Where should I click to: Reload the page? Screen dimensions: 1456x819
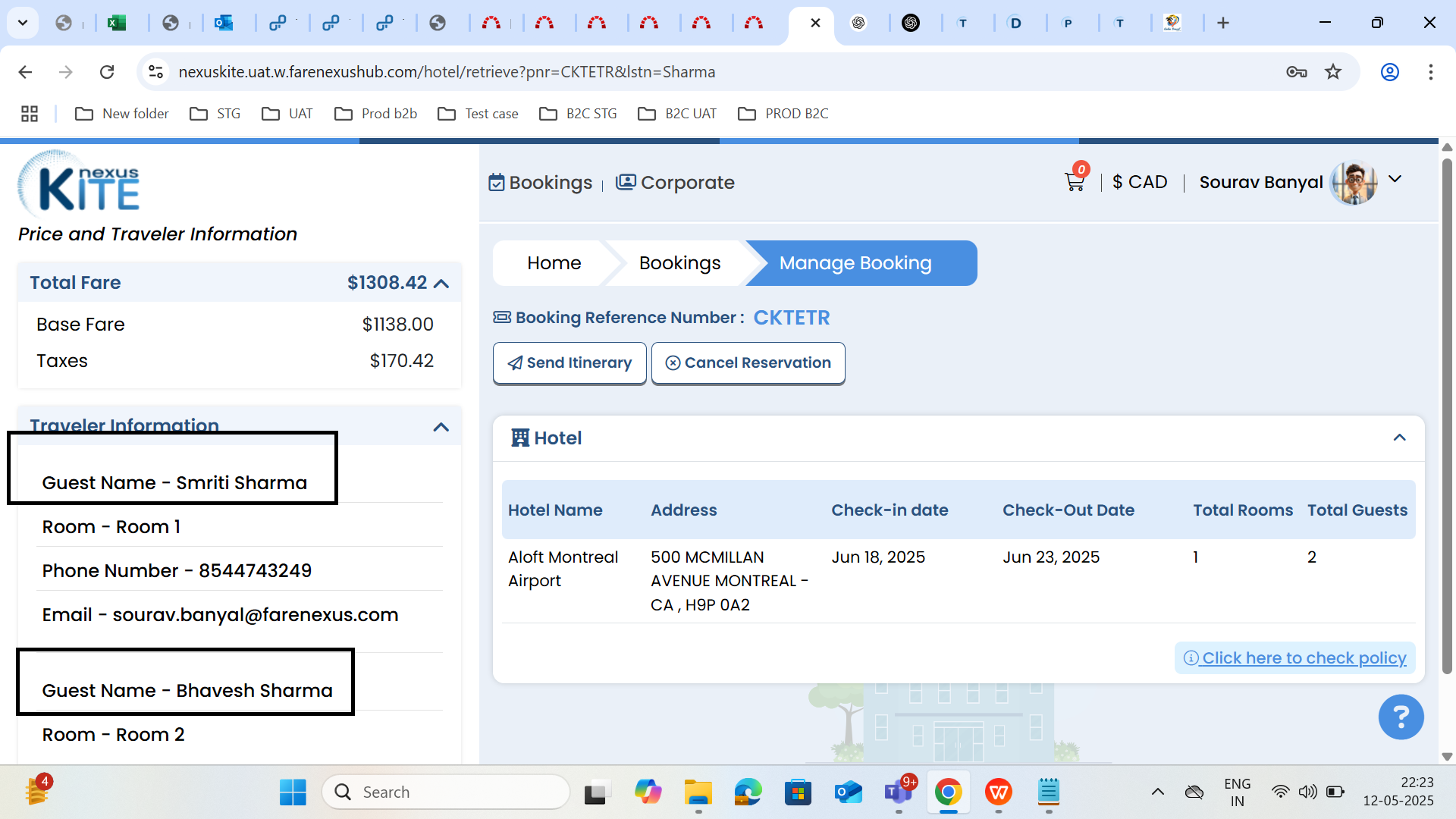point(107,72)
